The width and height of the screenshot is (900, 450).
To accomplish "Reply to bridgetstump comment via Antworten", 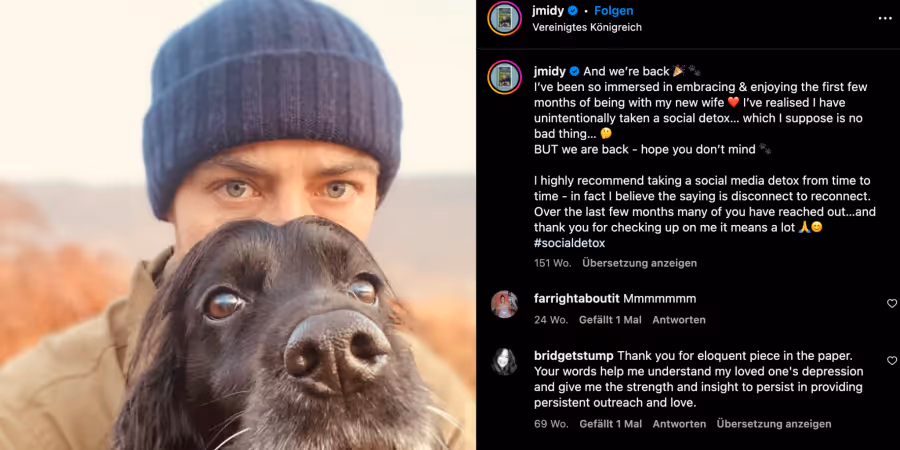I will 679,424.
